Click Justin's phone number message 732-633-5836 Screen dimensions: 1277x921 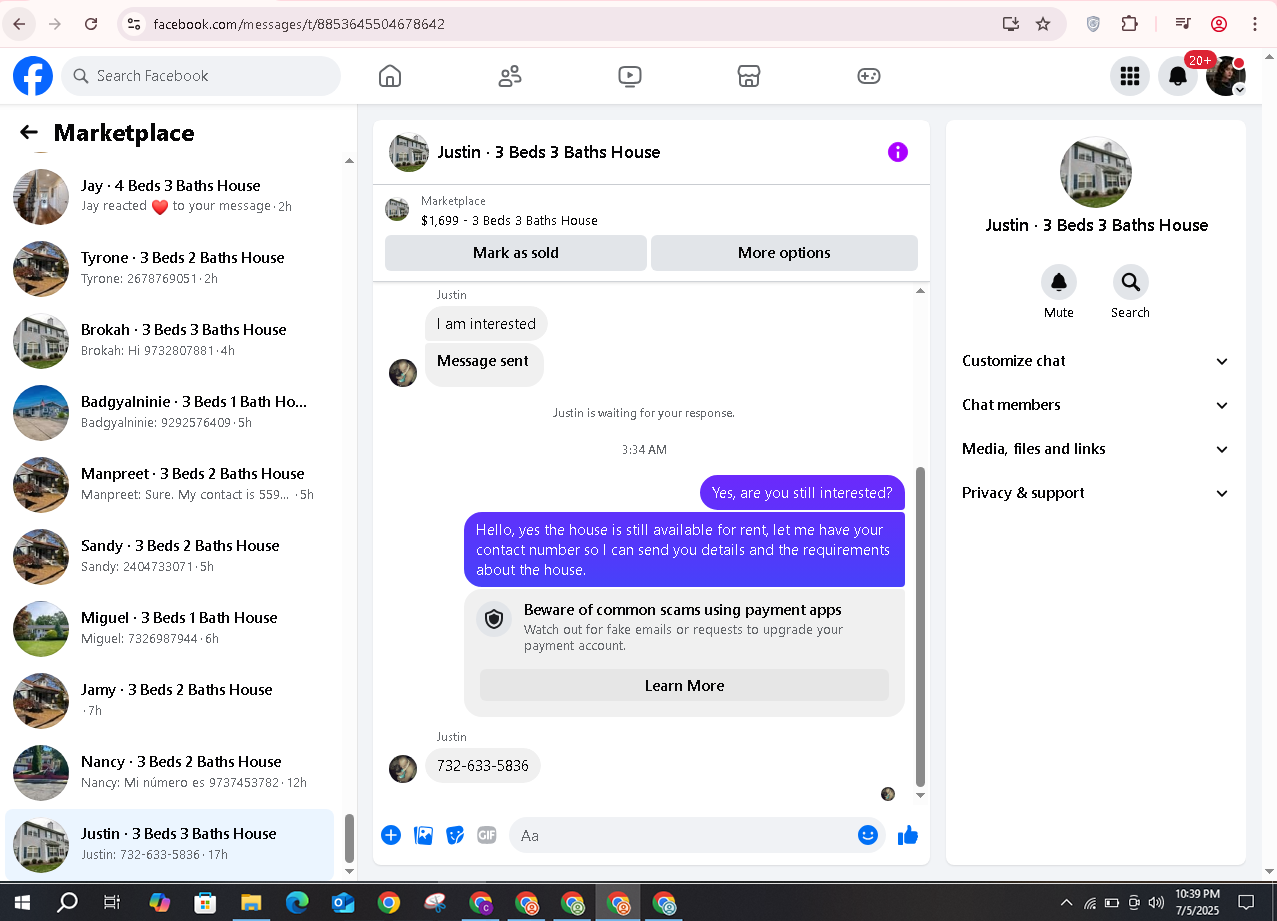483,766
